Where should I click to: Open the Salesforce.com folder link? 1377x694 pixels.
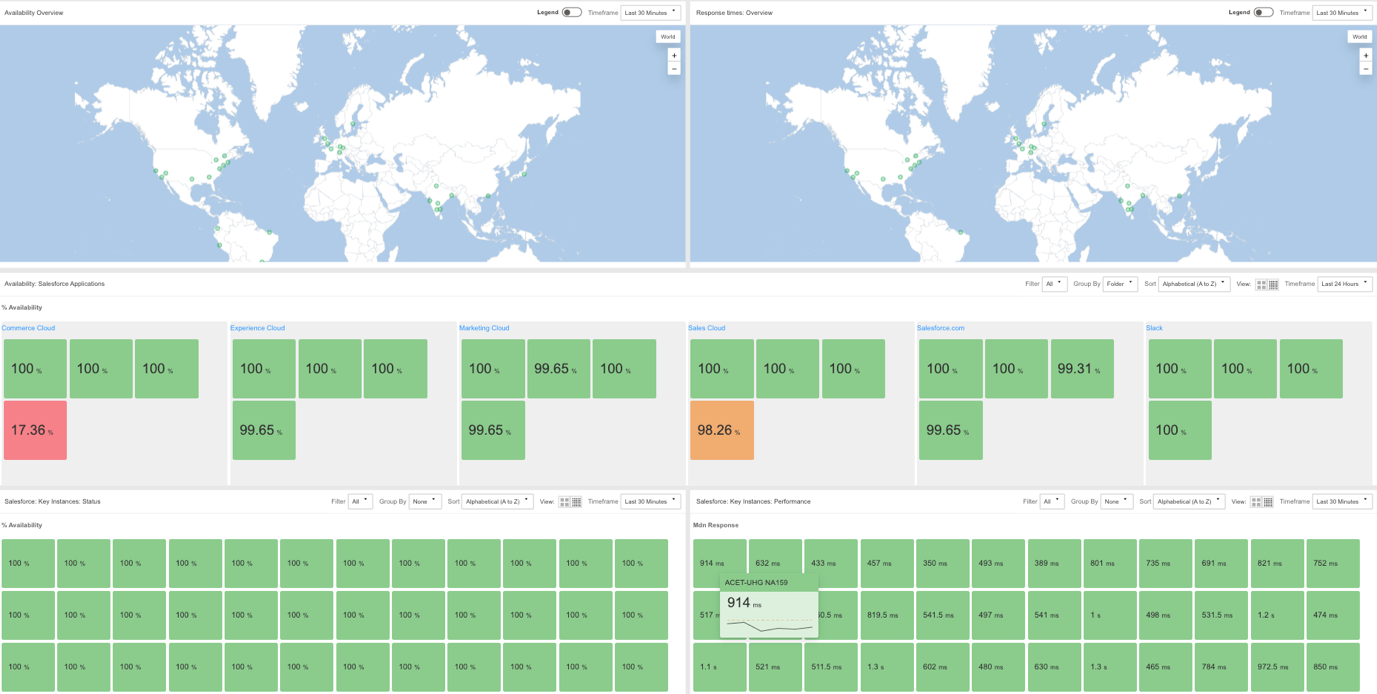tap(941, 328)
